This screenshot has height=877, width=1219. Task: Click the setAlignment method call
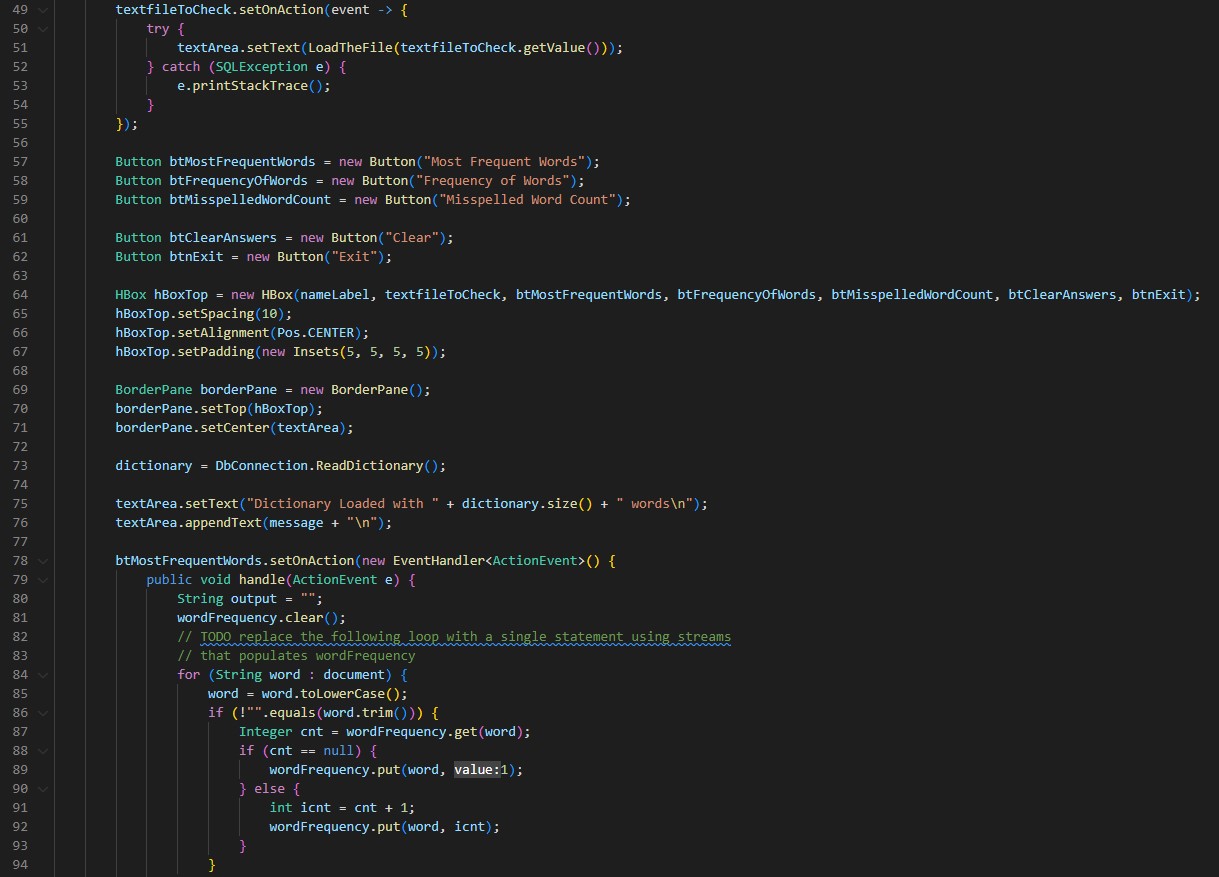point(223,333)
